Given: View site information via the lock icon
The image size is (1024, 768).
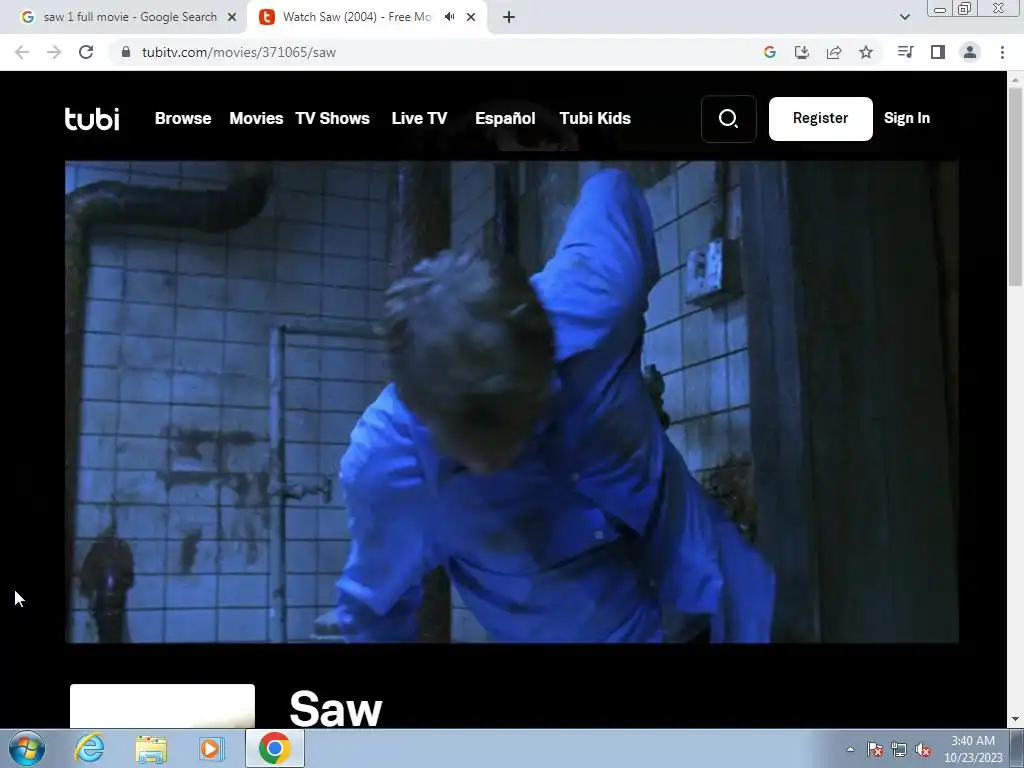Looking at the screenshot, I should point(126,52).
